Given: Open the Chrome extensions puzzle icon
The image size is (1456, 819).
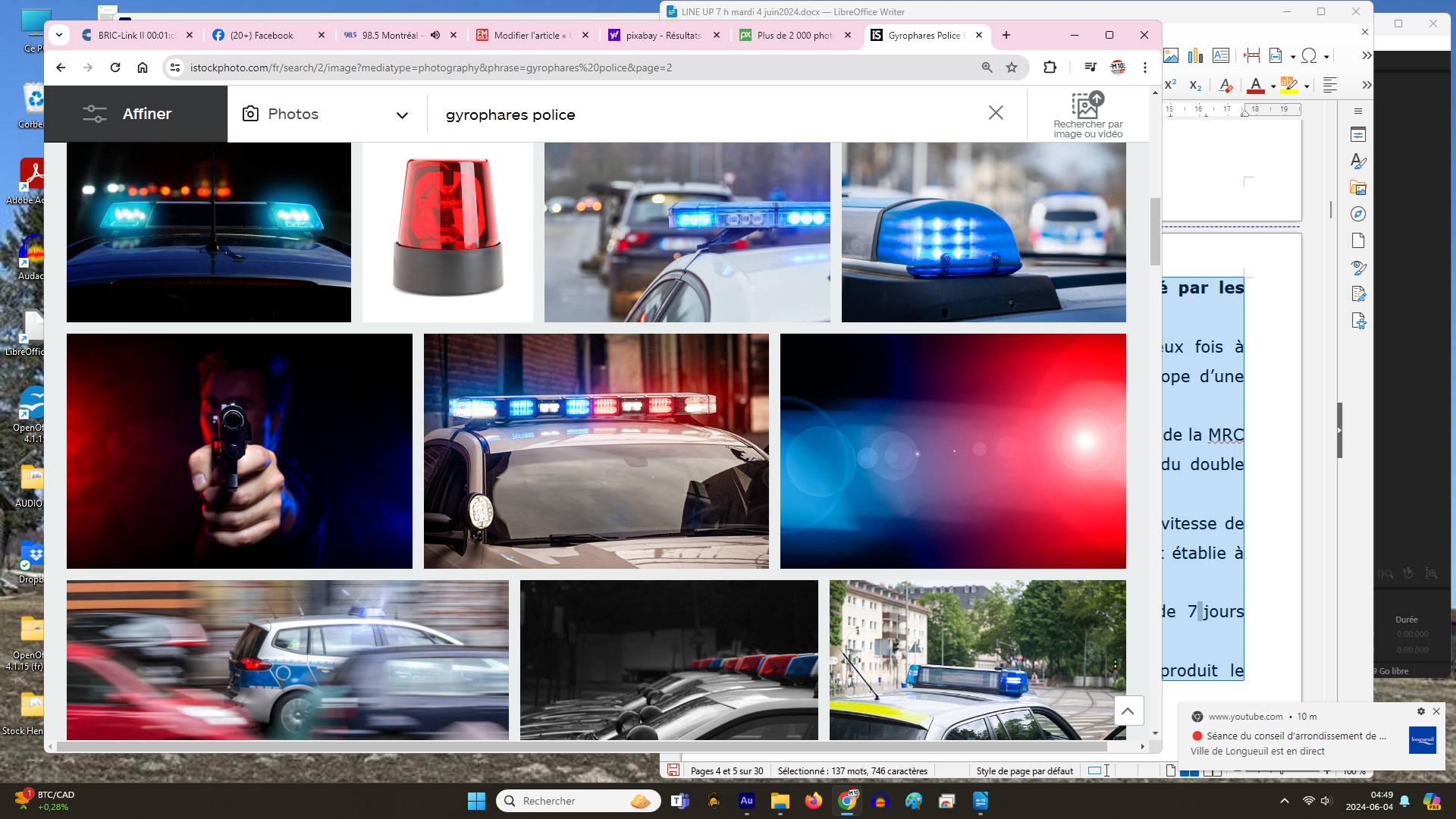Looking at the screenshot, I should 1050,67.
